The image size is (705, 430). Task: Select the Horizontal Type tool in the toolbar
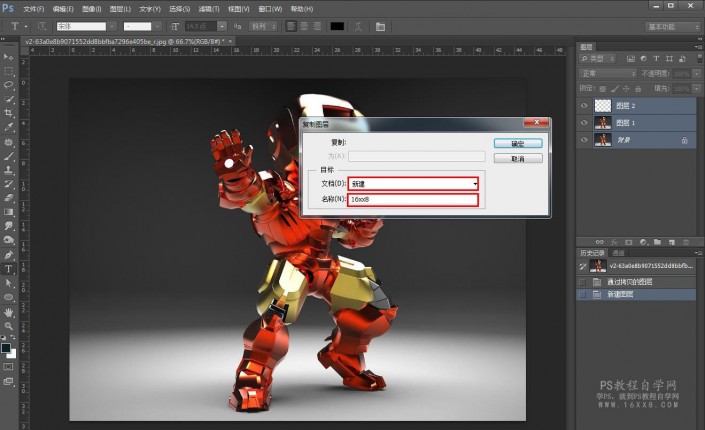[x=9, y=268]
